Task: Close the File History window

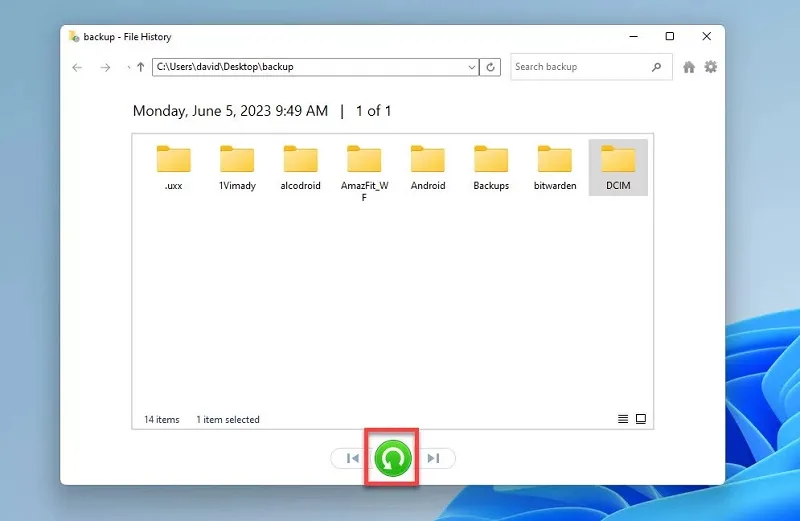Action: point(707,36)
